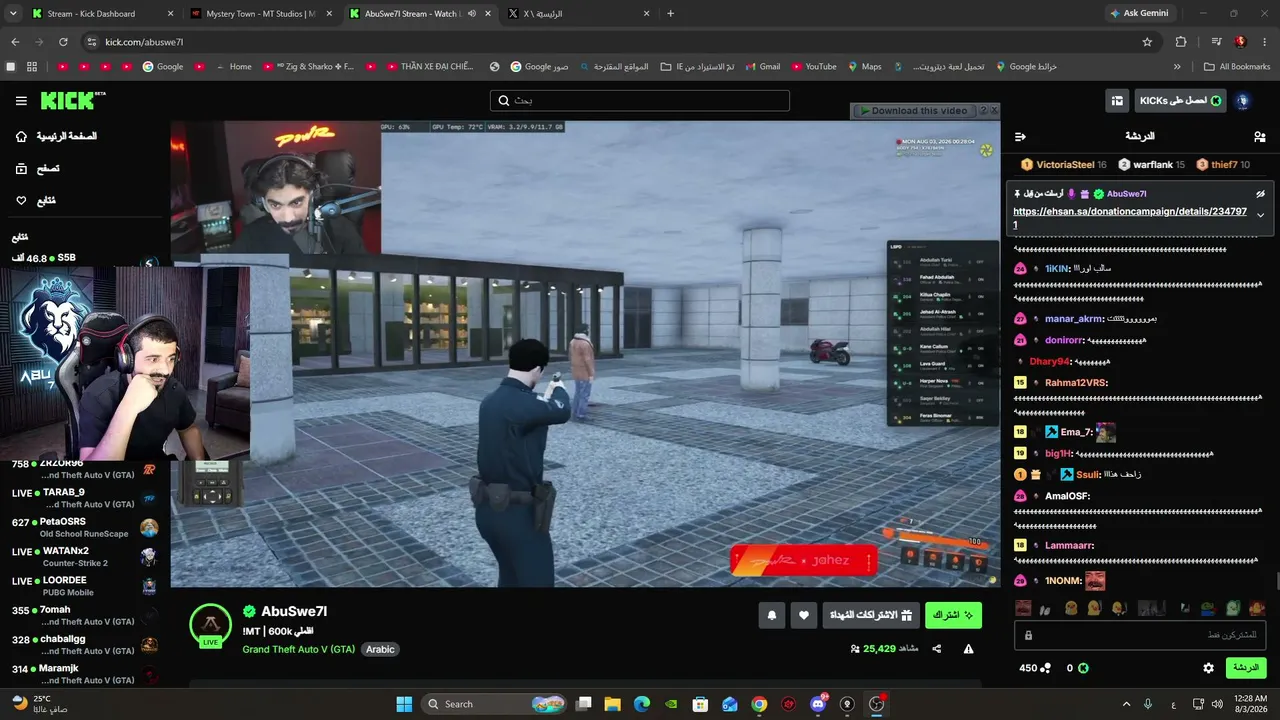
Task: Click the green subscribe button
Action: pyautogui.click(x=953, y=616)
